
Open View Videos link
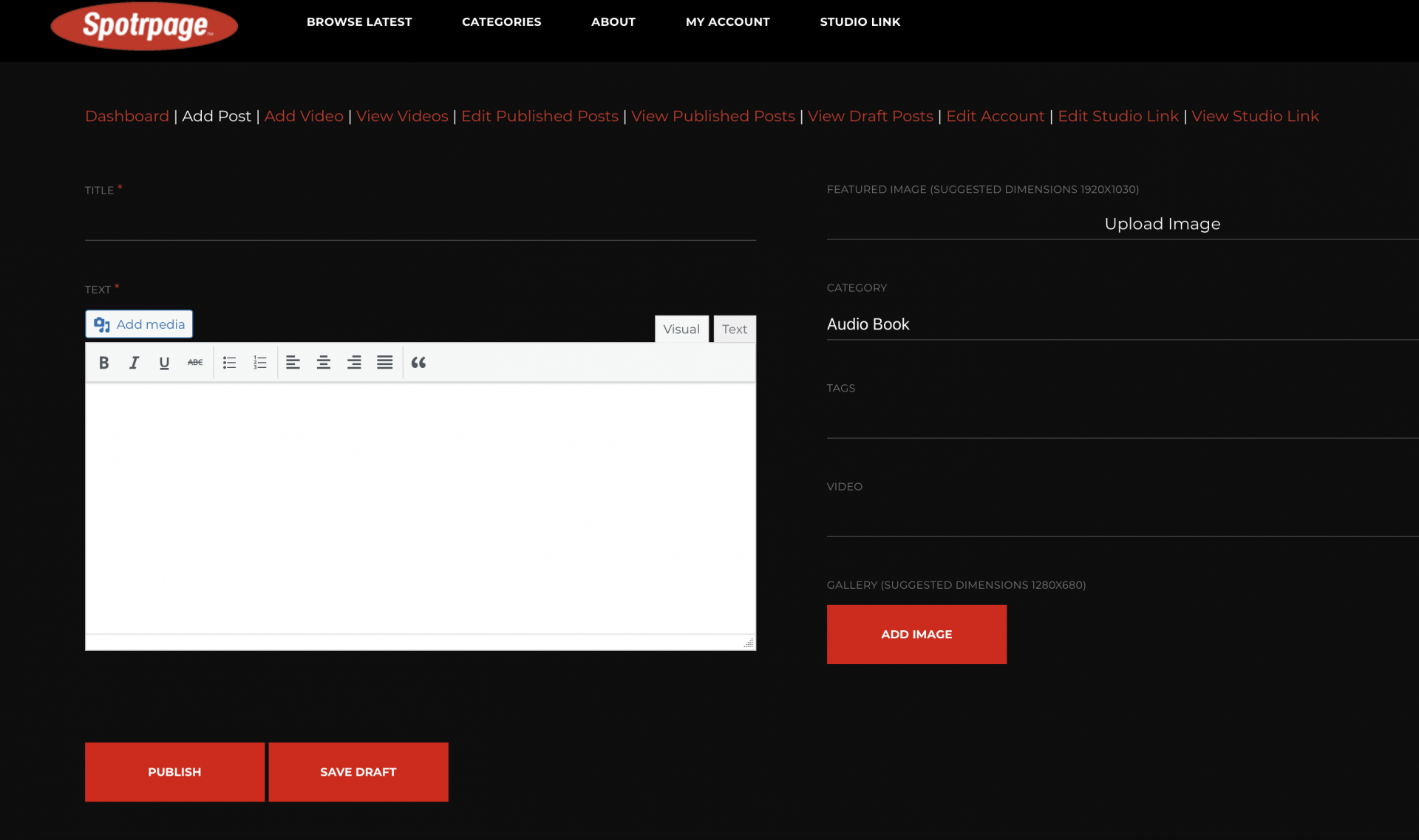click(402, 116)
